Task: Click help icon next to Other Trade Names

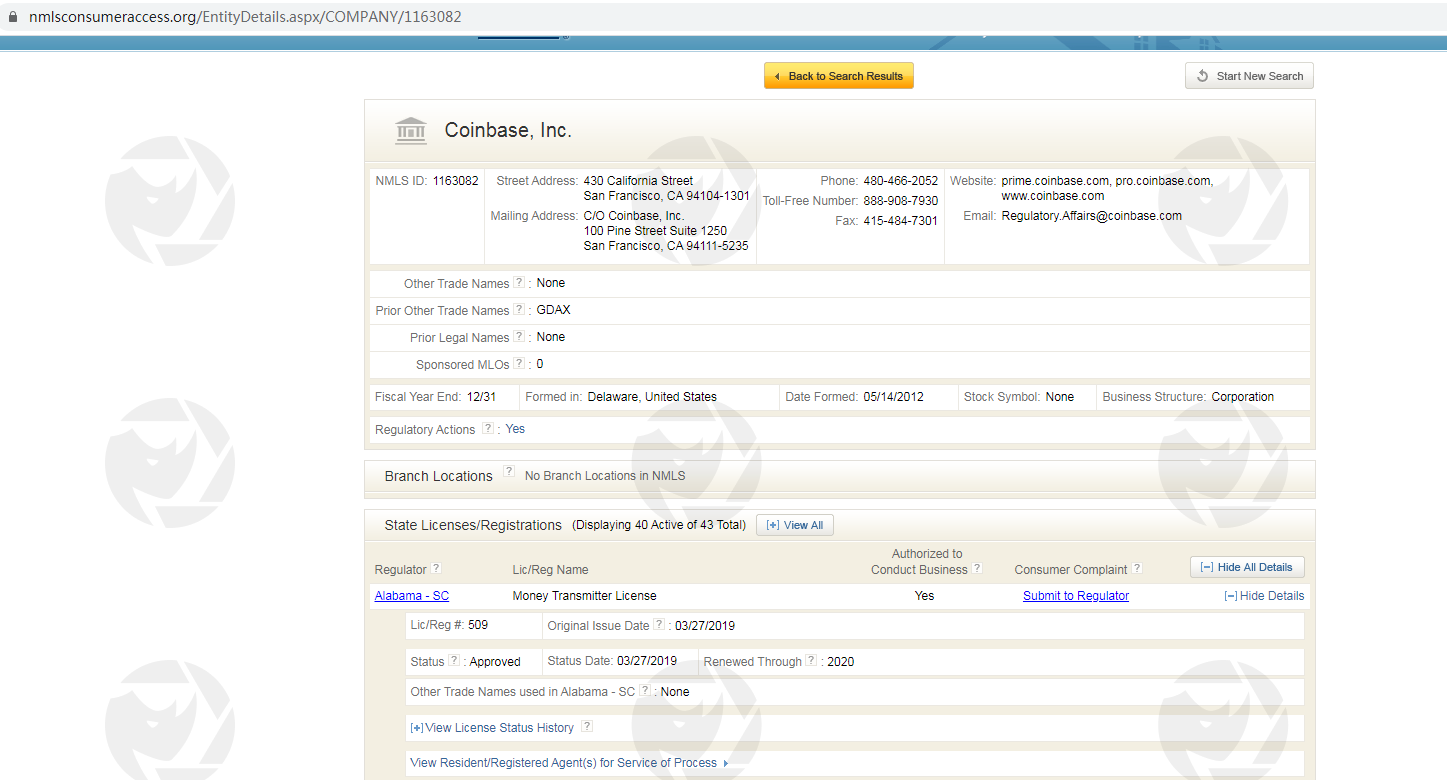Action: pyautogui.click(x=519, y=283)
